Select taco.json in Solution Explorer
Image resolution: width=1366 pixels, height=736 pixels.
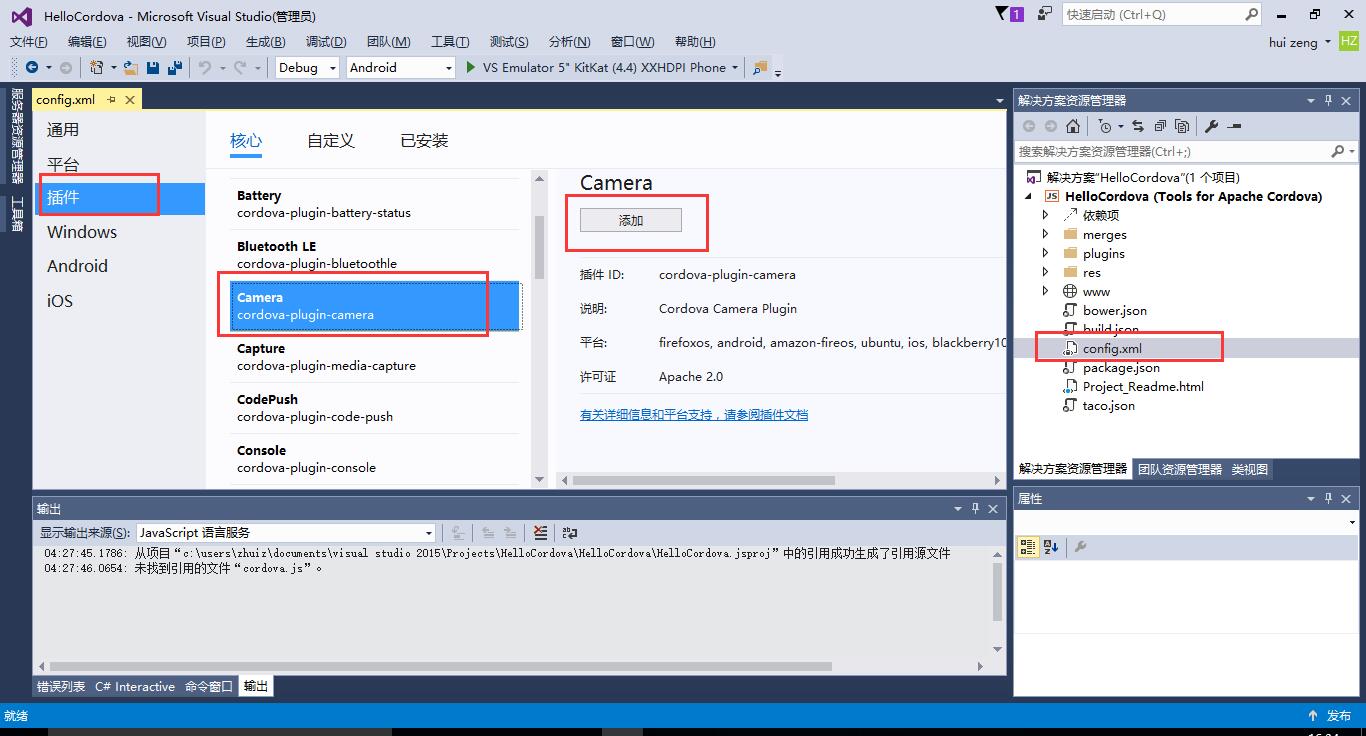point(1108,405)
